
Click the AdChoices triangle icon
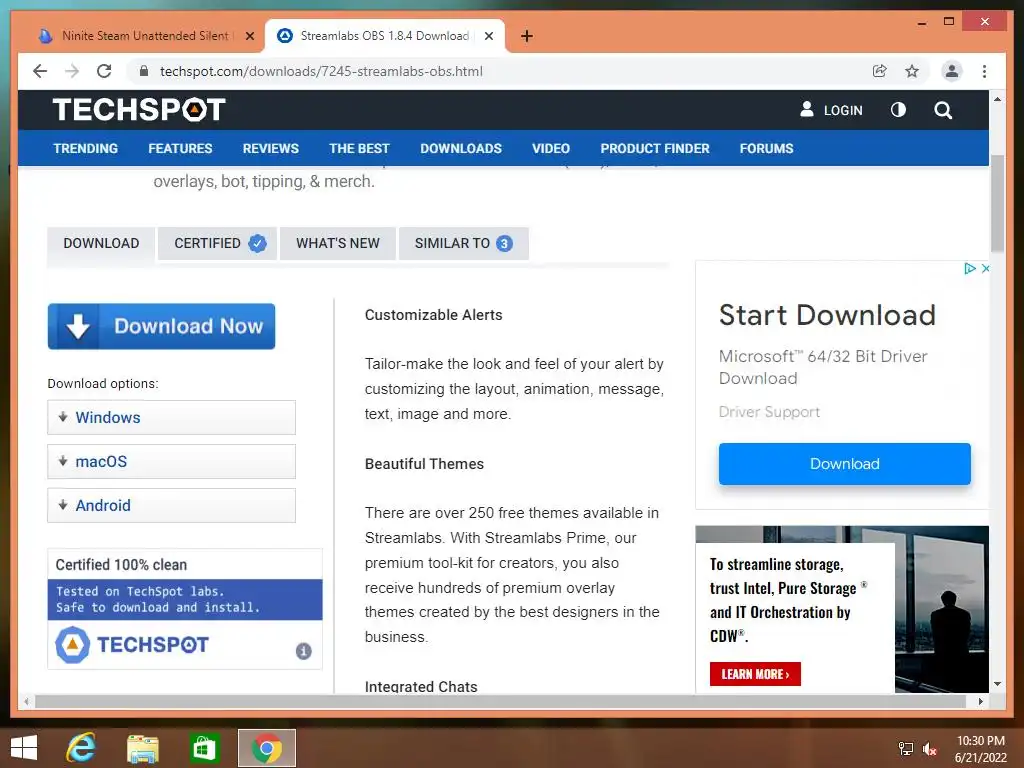(x=970, y=268)
